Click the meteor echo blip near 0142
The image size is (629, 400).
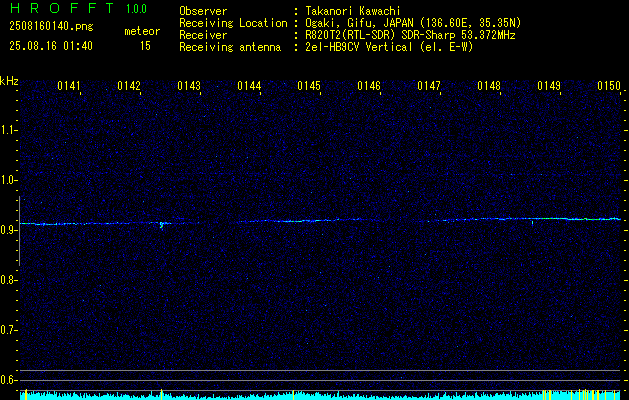162,225
